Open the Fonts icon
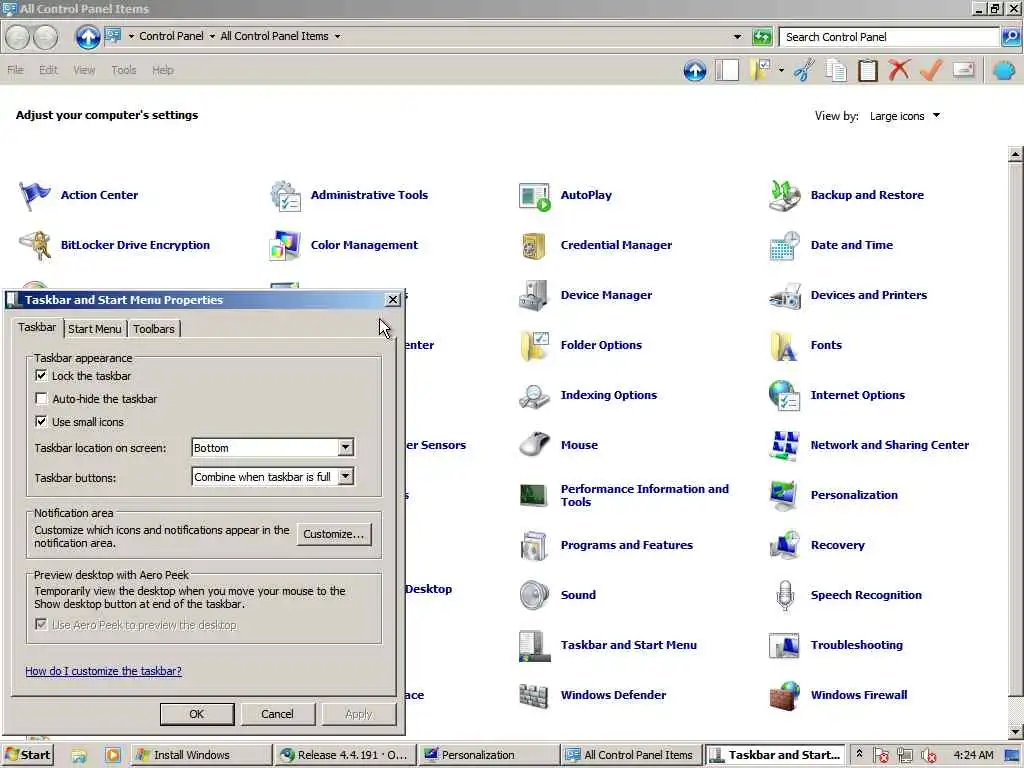Screen dimensions: 1024x768 (x=784, y=345)
